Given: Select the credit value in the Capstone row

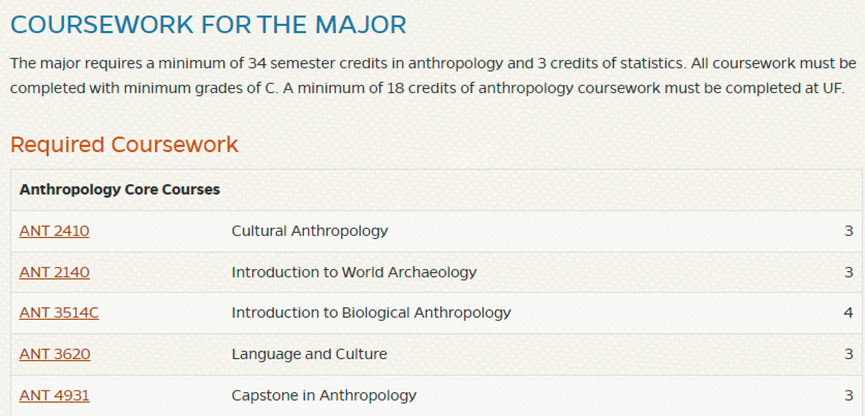Looking at the screenshot, I should coord(848,395).
